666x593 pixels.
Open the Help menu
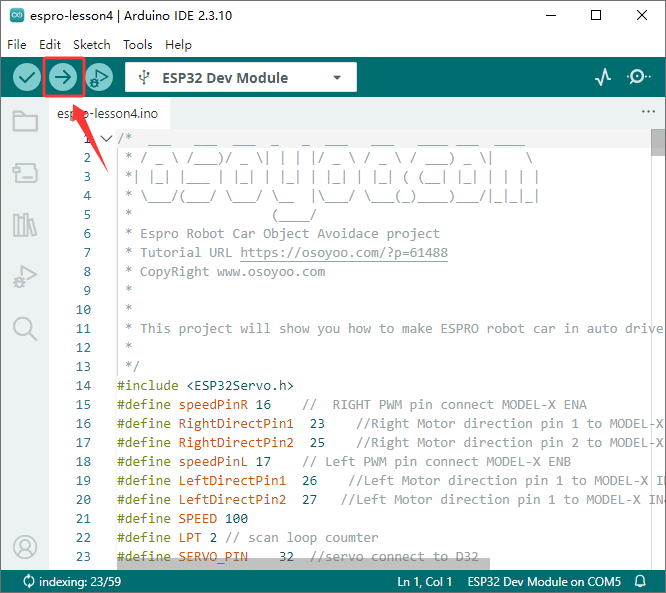[178, 45]
